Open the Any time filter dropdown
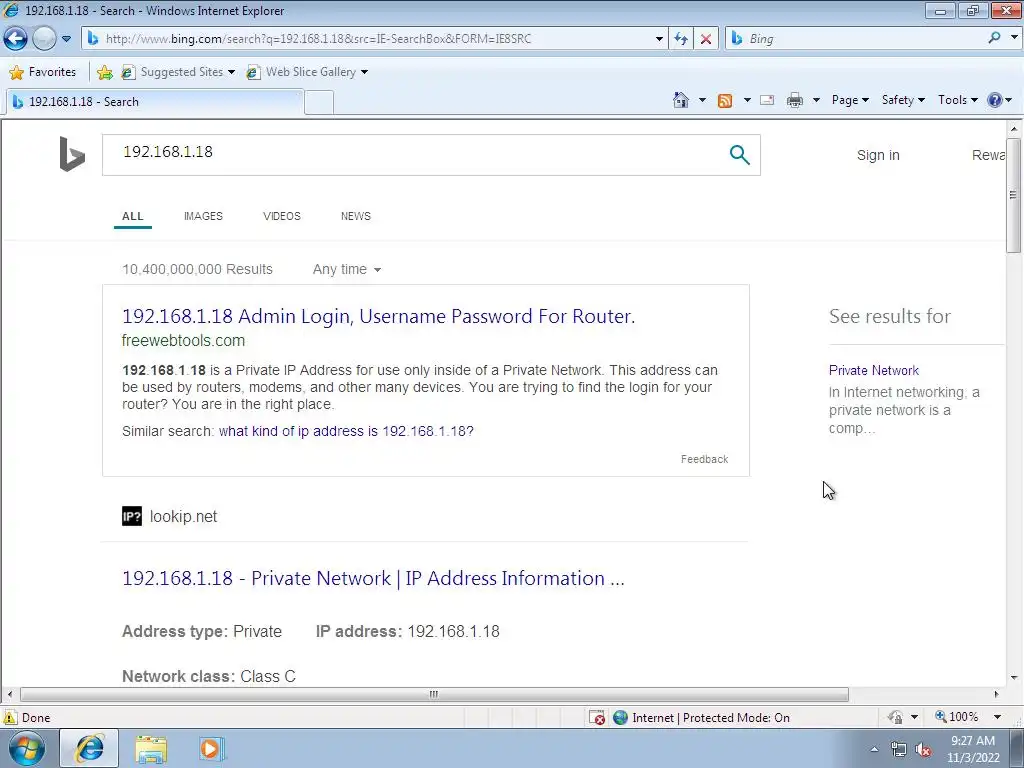This screenshot has height=768, width=1024. point(347,269)
